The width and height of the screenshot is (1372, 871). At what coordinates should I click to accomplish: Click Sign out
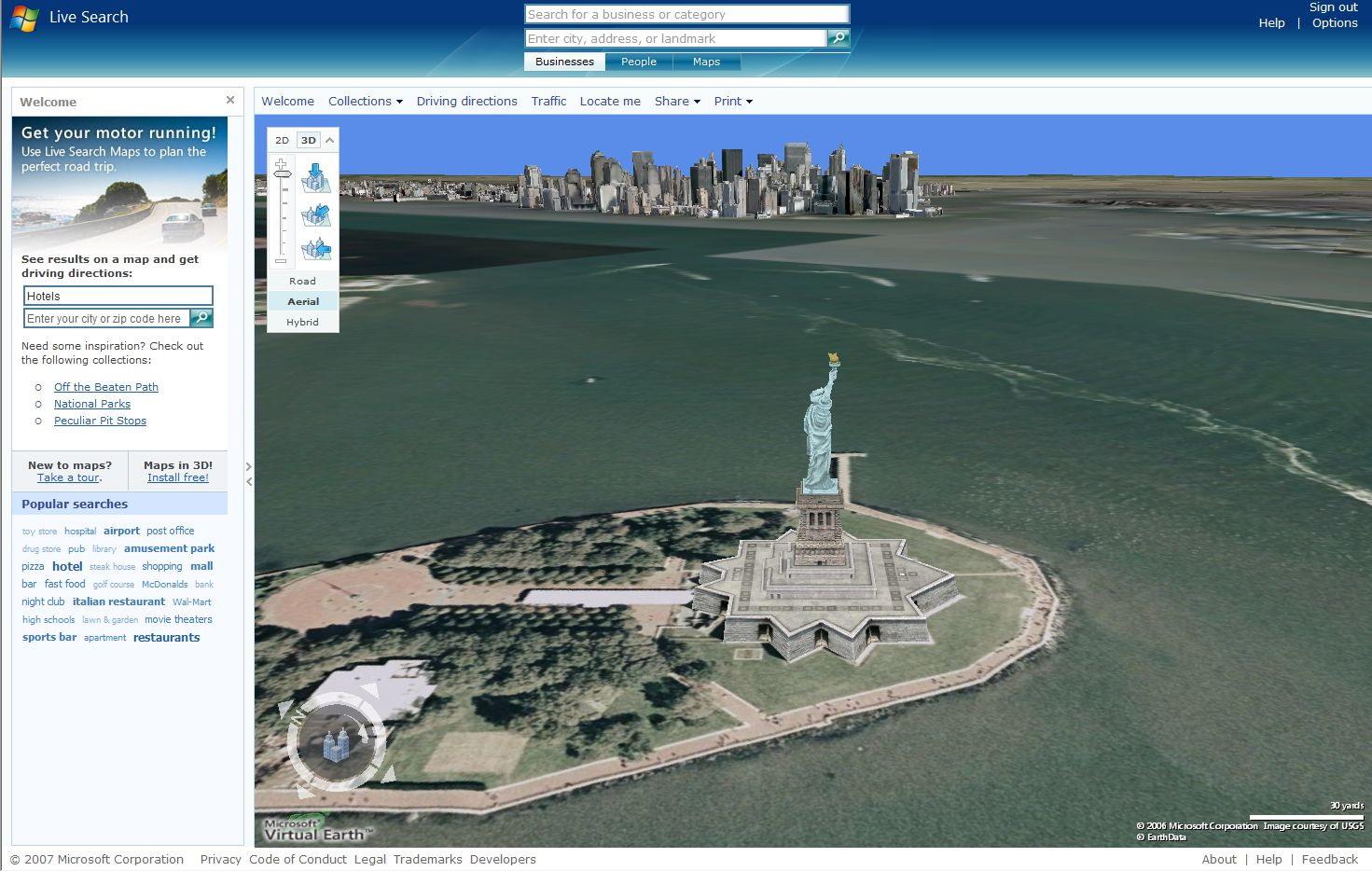pos(1333,7)
